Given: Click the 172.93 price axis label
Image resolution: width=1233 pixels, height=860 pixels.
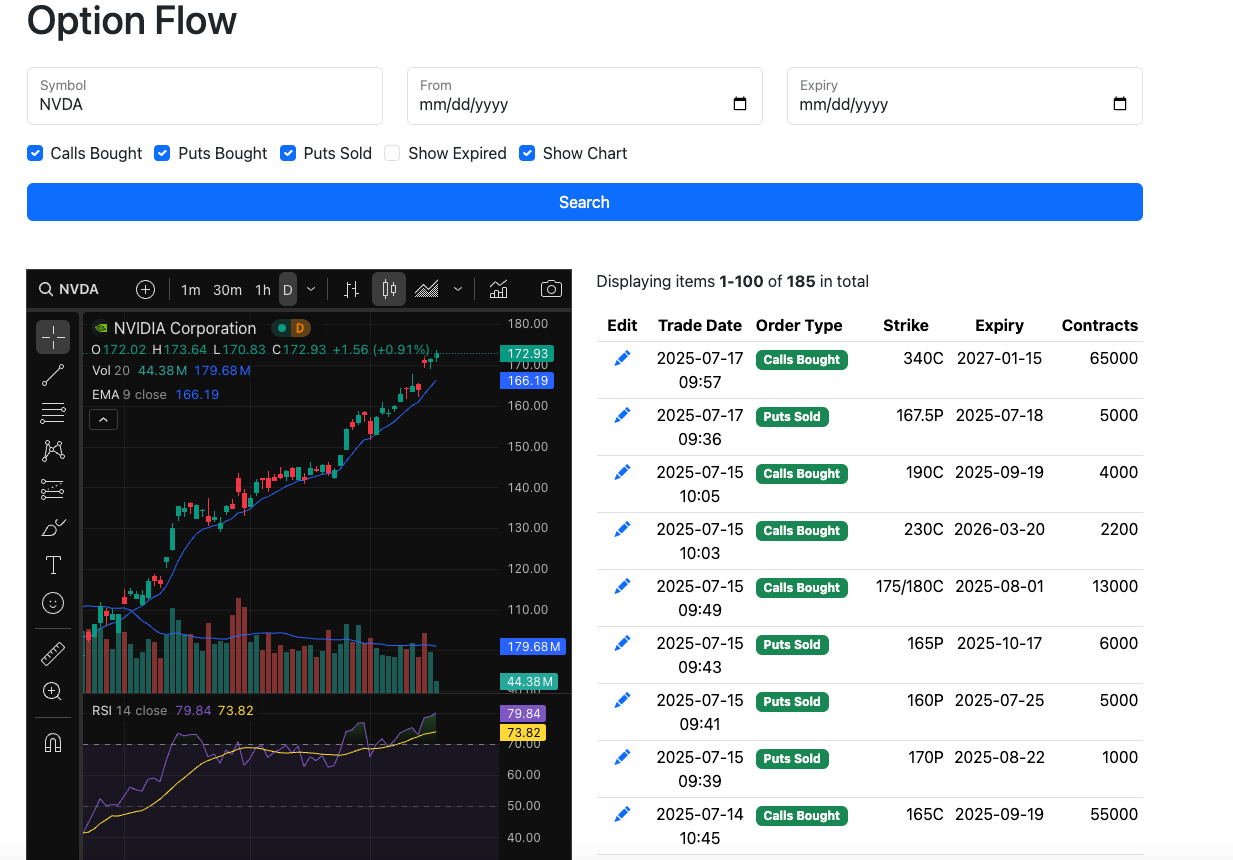Looking at the screenshot, I should click(x=527, y=353).
